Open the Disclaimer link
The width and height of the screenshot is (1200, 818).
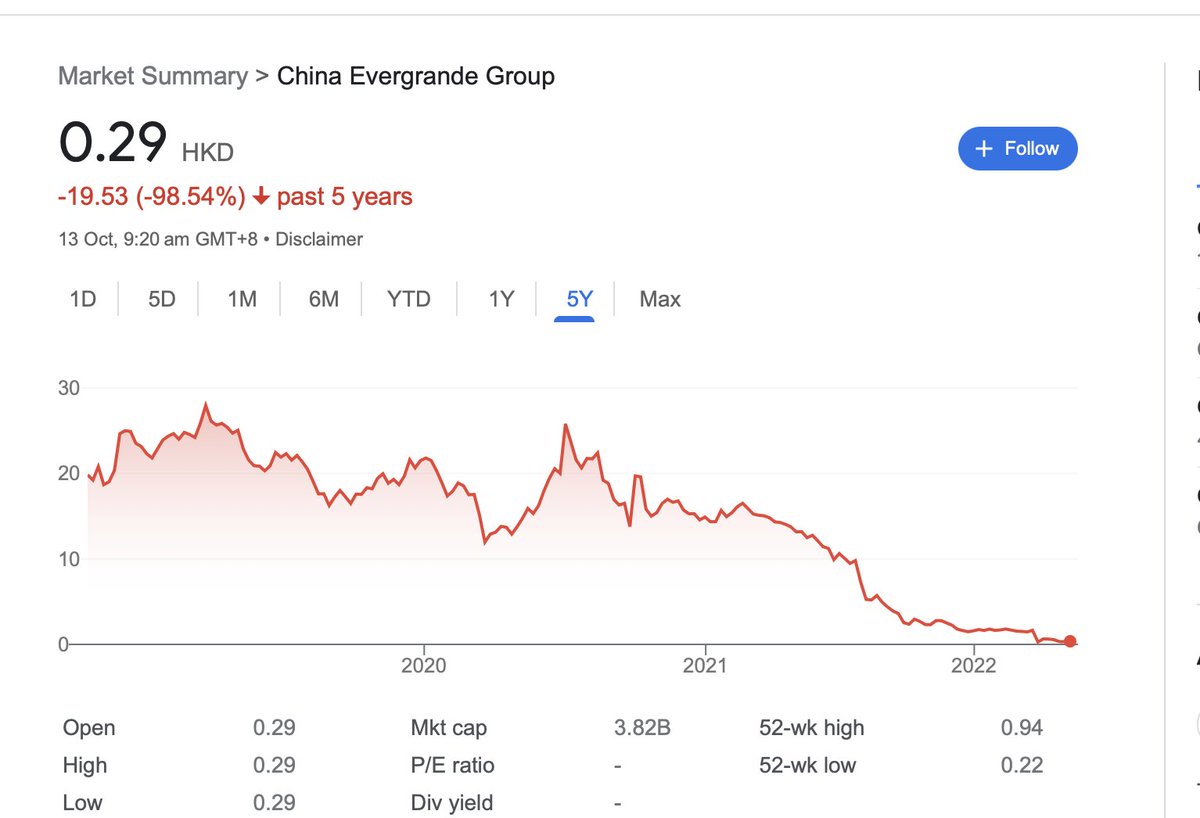point(319,239)
